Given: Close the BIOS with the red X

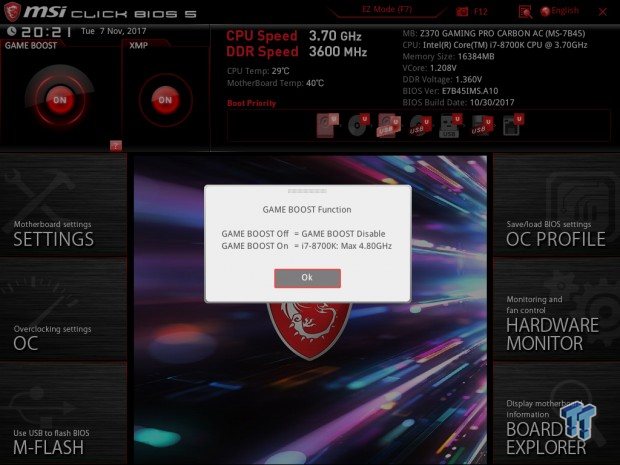Looking at the screenshot, I should [602, 12].
